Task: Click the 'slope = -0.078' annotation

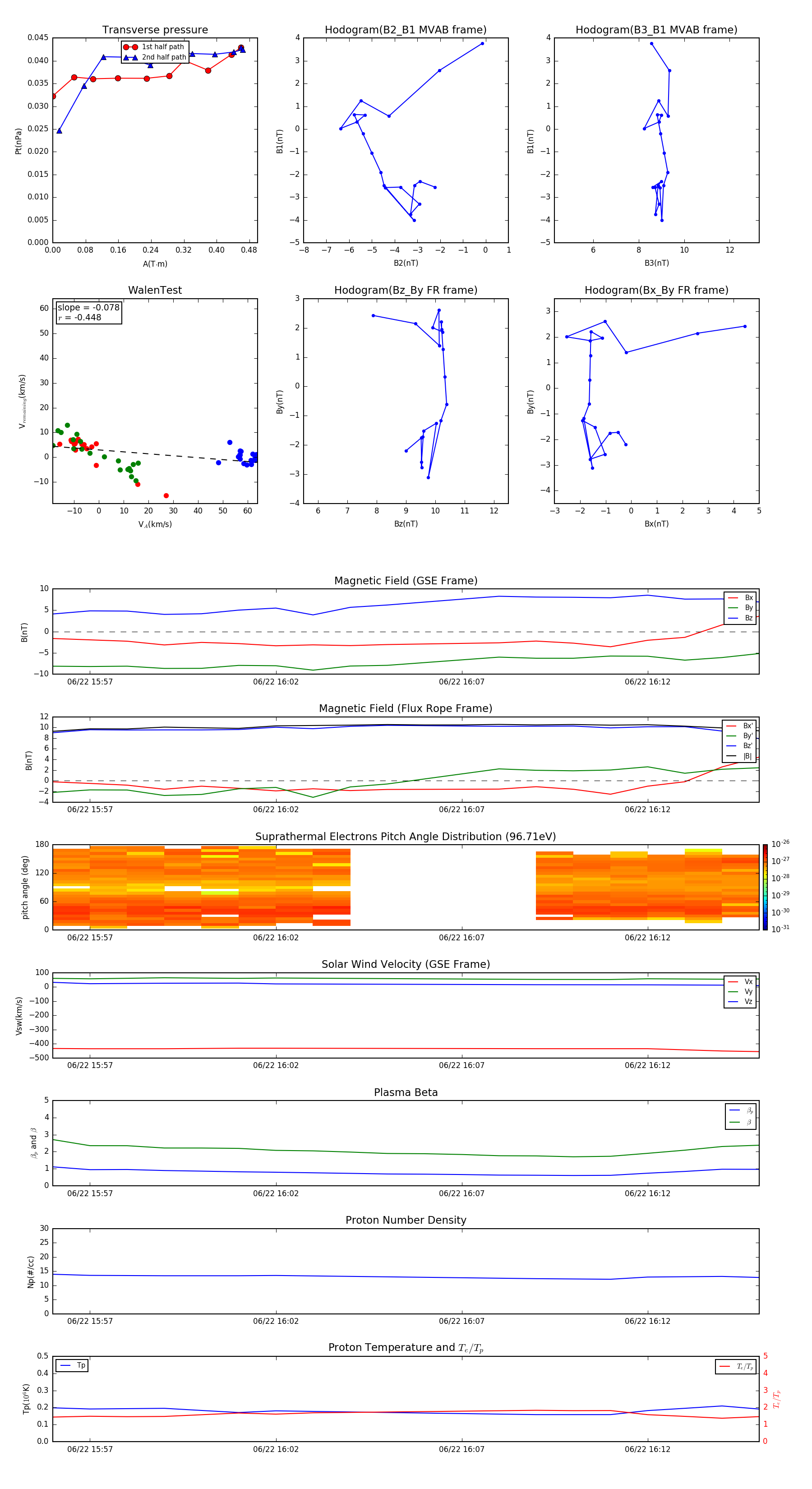Action: click(x=88, y=308)
